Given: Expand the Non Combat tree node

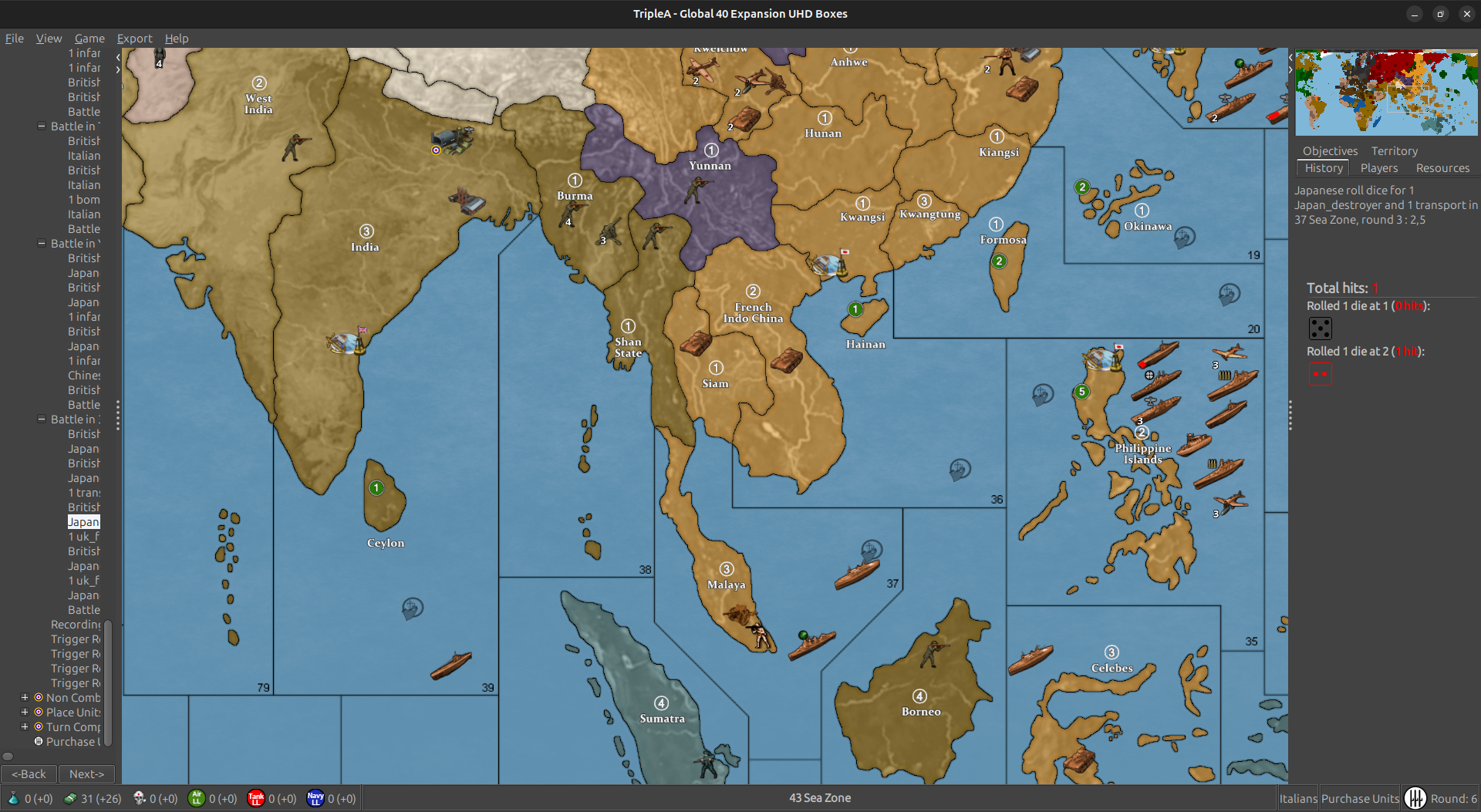Looking at the screenshot, I should click(x=24, y=697).
